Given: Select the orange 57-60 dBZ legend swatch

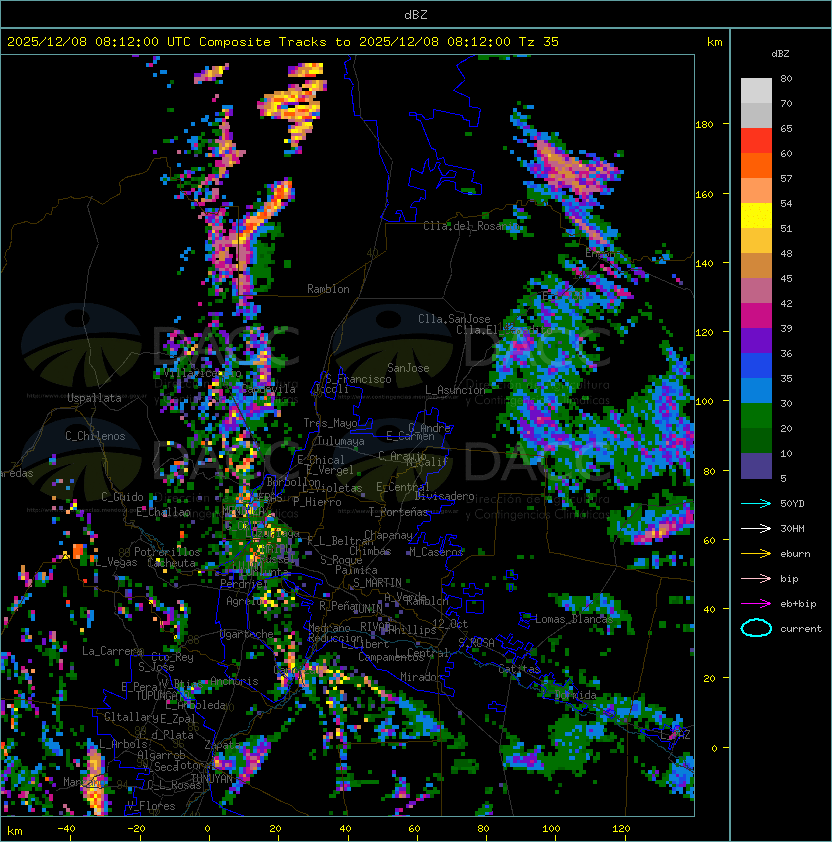Looking at the screenshot, I should point(756,166).
